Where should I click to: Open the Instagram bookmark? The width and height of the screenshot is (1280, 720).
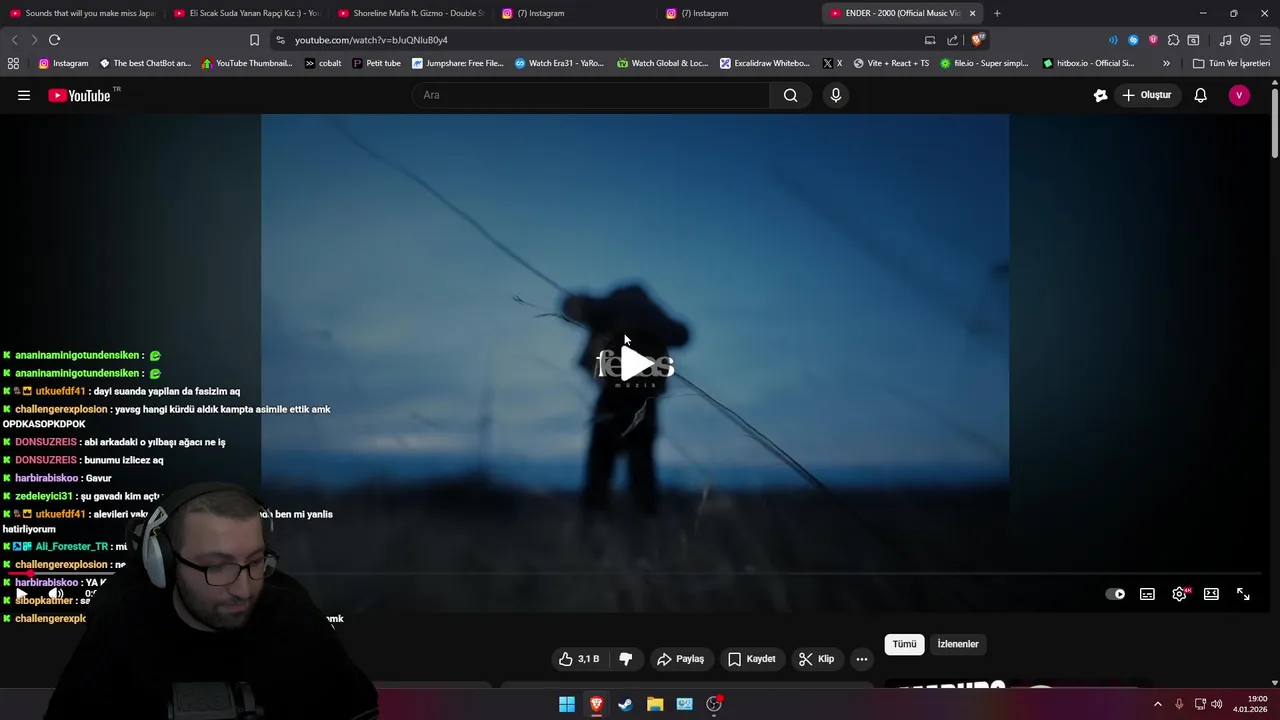pos(63,63)
